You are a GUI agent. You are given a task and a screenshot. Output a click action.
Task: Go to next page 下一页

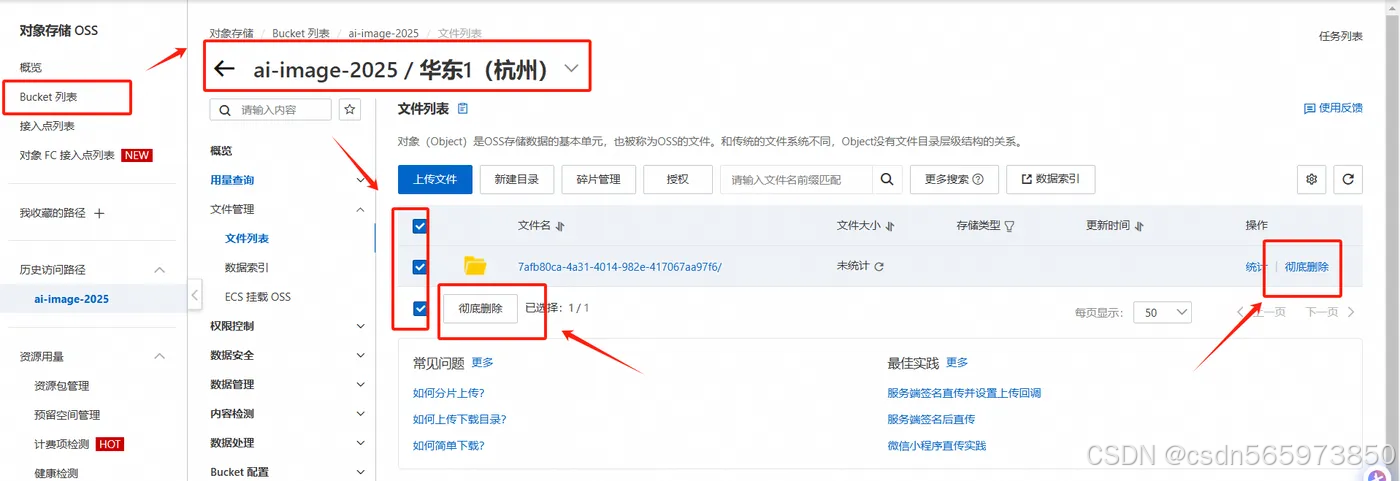[1331, 312]
